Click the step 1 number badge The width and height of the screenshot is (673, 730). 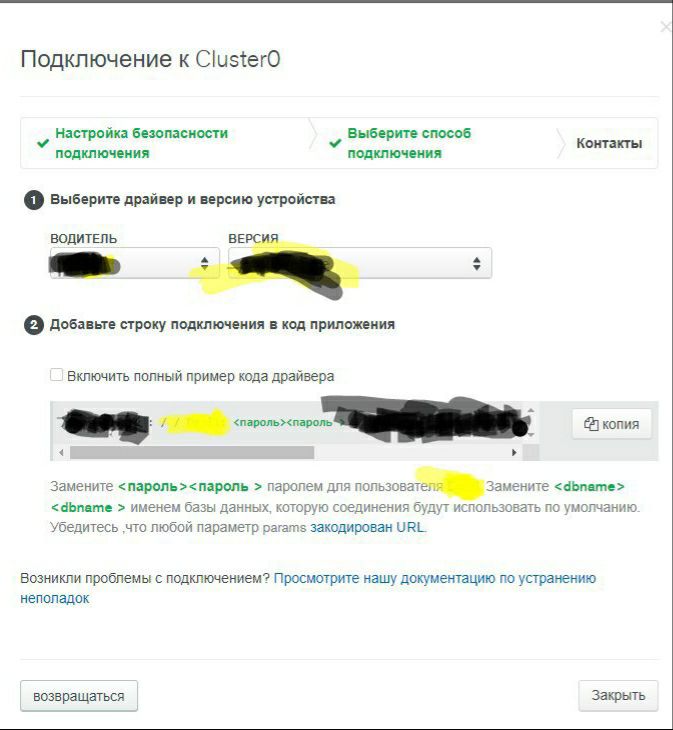[34, 200]
